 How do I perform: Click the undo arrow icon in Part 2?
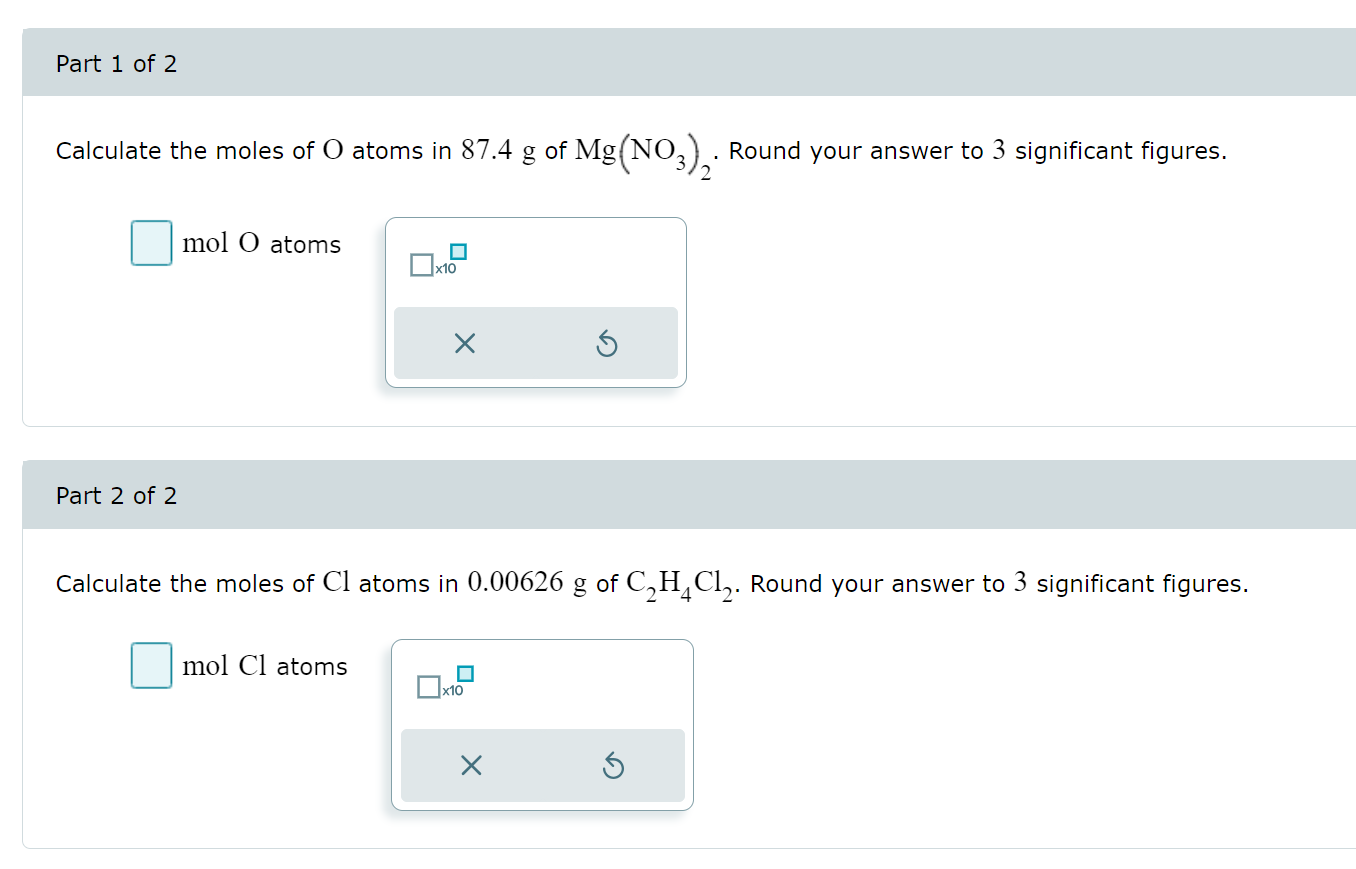click(615, 765)
